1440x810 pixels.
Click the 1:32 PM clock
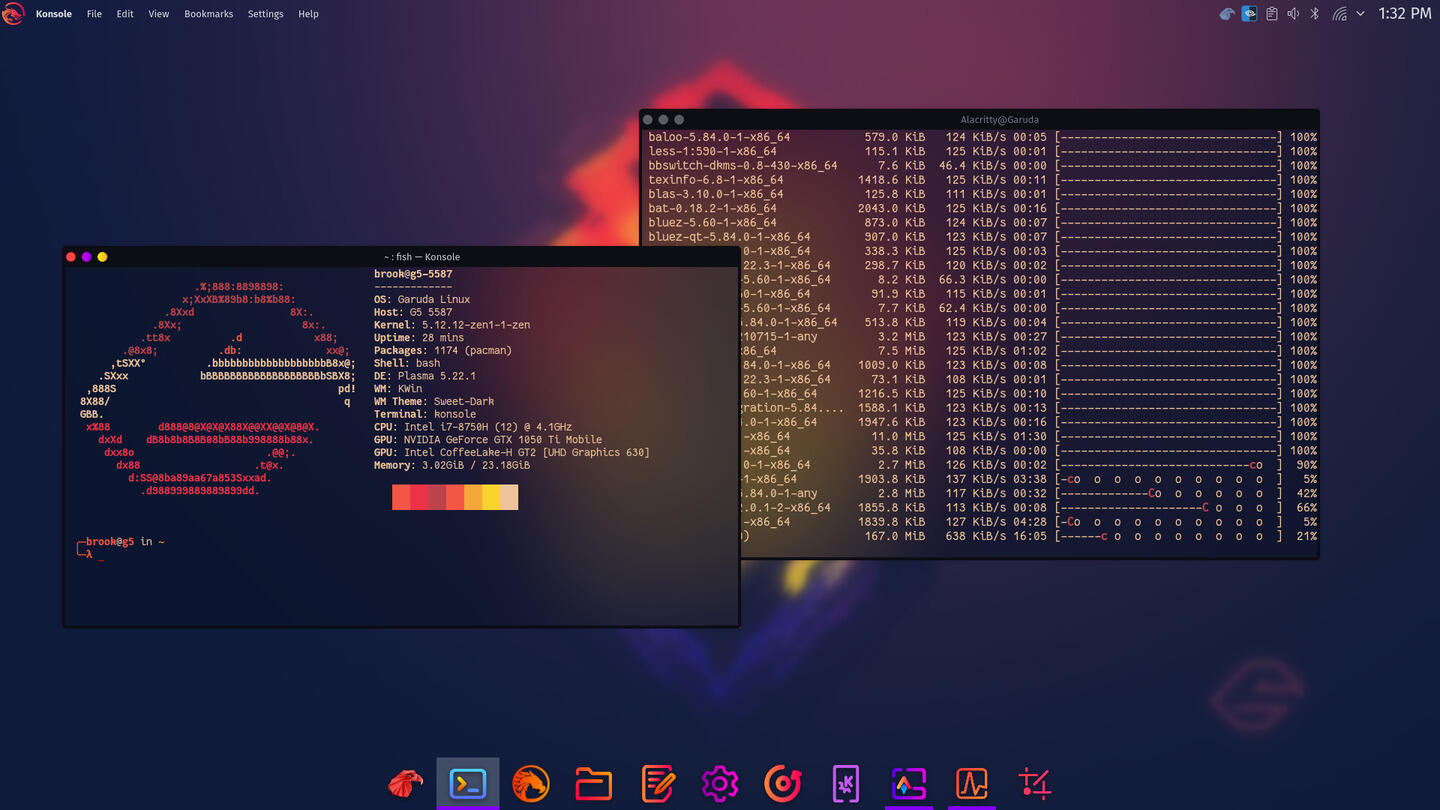[1405, 14]
